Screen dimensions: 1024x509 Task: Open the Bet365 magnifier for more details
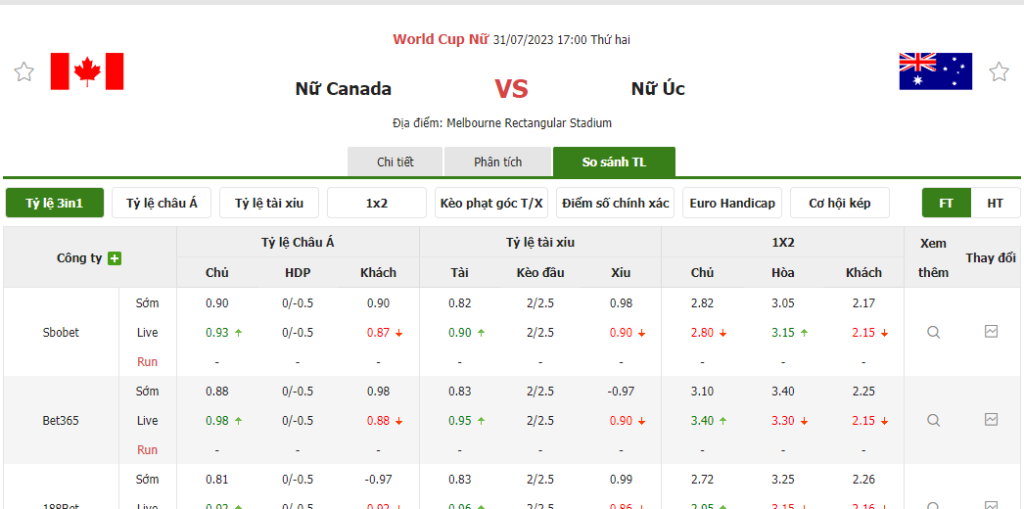point(933,420)
